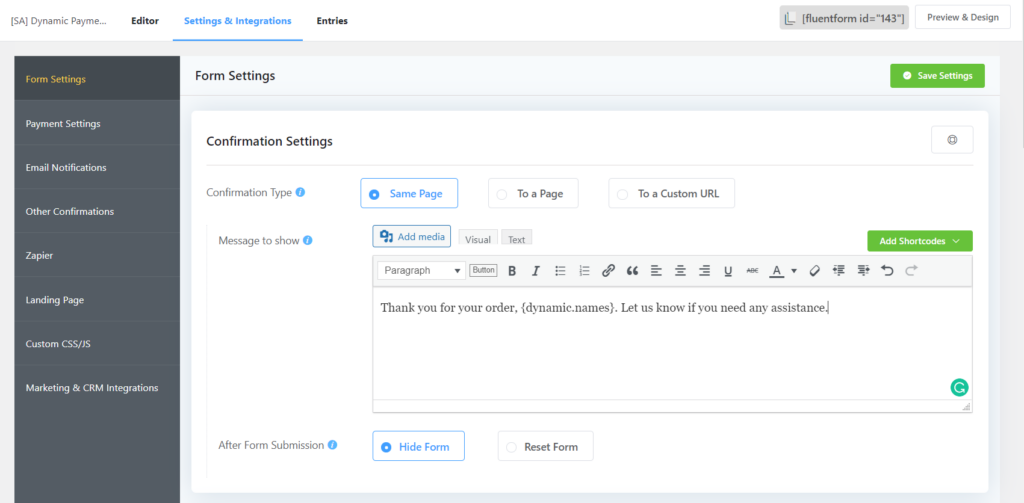This screenshot has width=1024, height=503.
Task: Click the Button insert tool
Action: pyautogui.click(x=483, y=270)
